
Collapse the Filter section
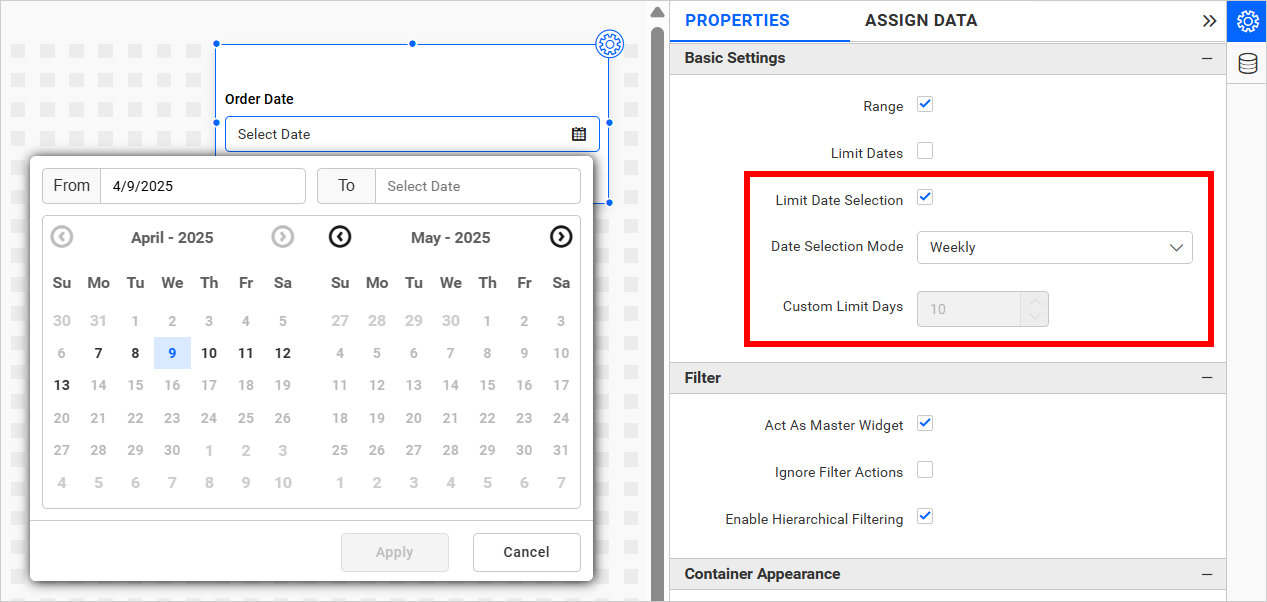(1206, 378)
